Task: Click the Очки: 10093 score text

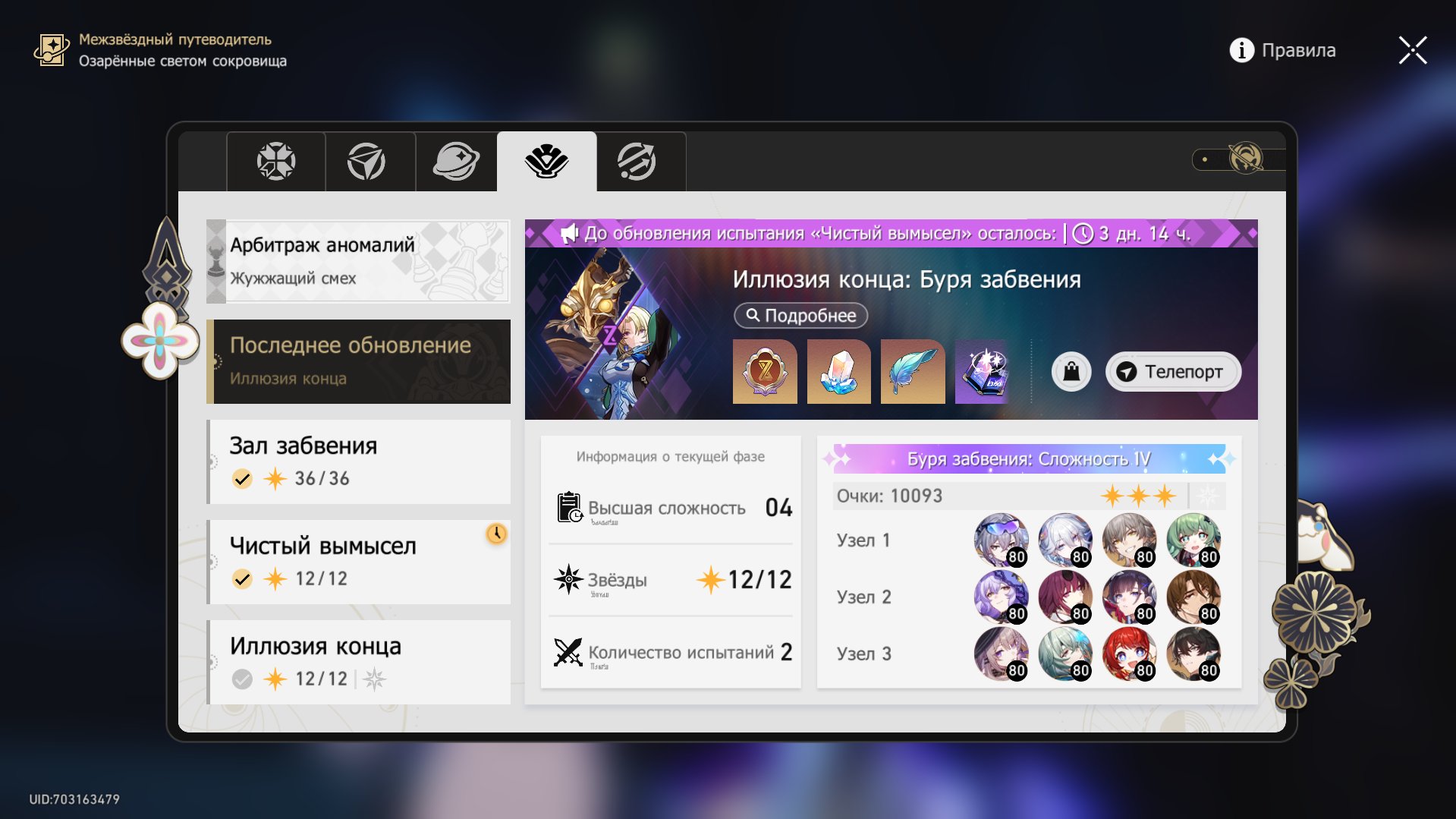Action: tap(889, 496)
